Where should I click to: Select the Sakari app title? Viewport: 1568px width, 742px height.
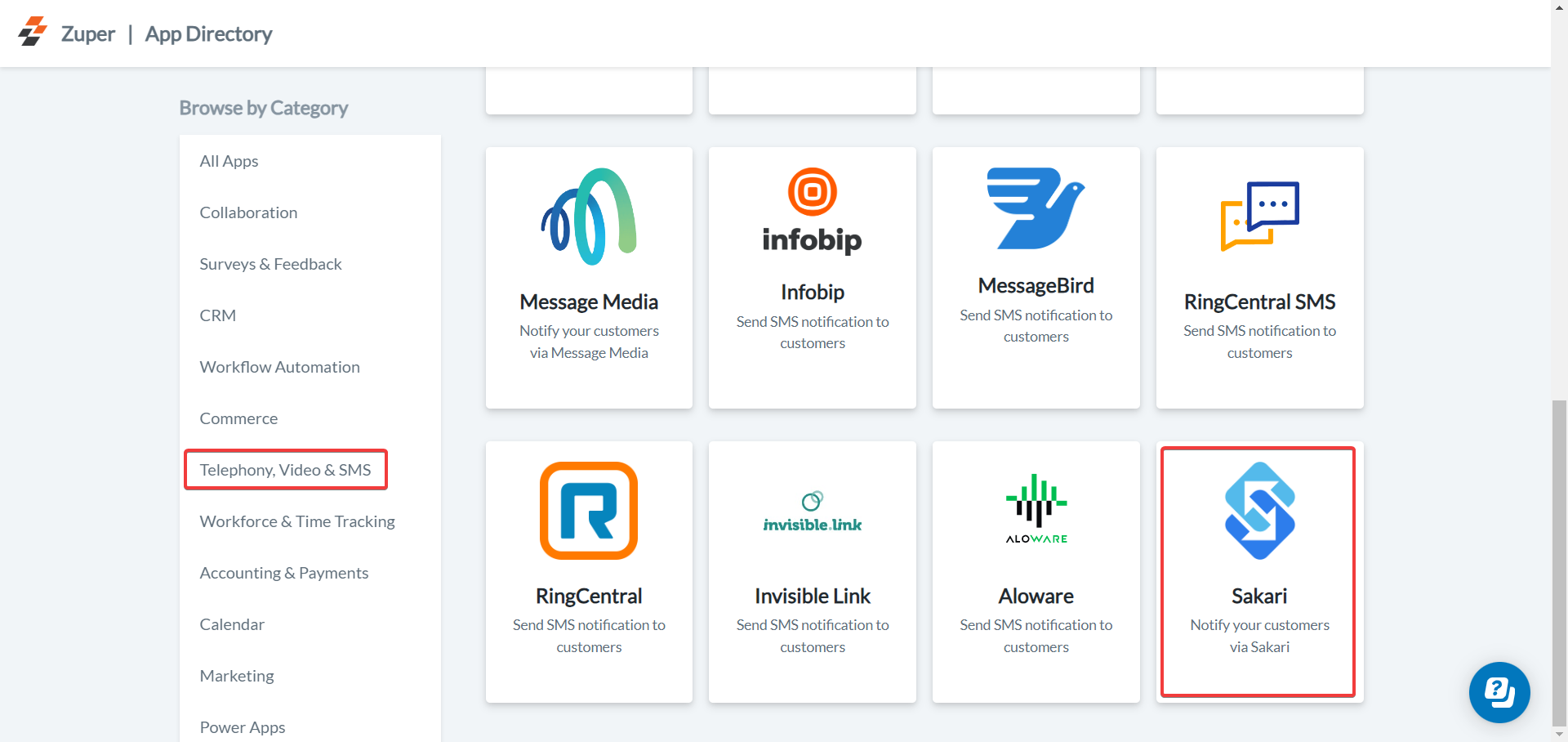(x=1260, y=596)
